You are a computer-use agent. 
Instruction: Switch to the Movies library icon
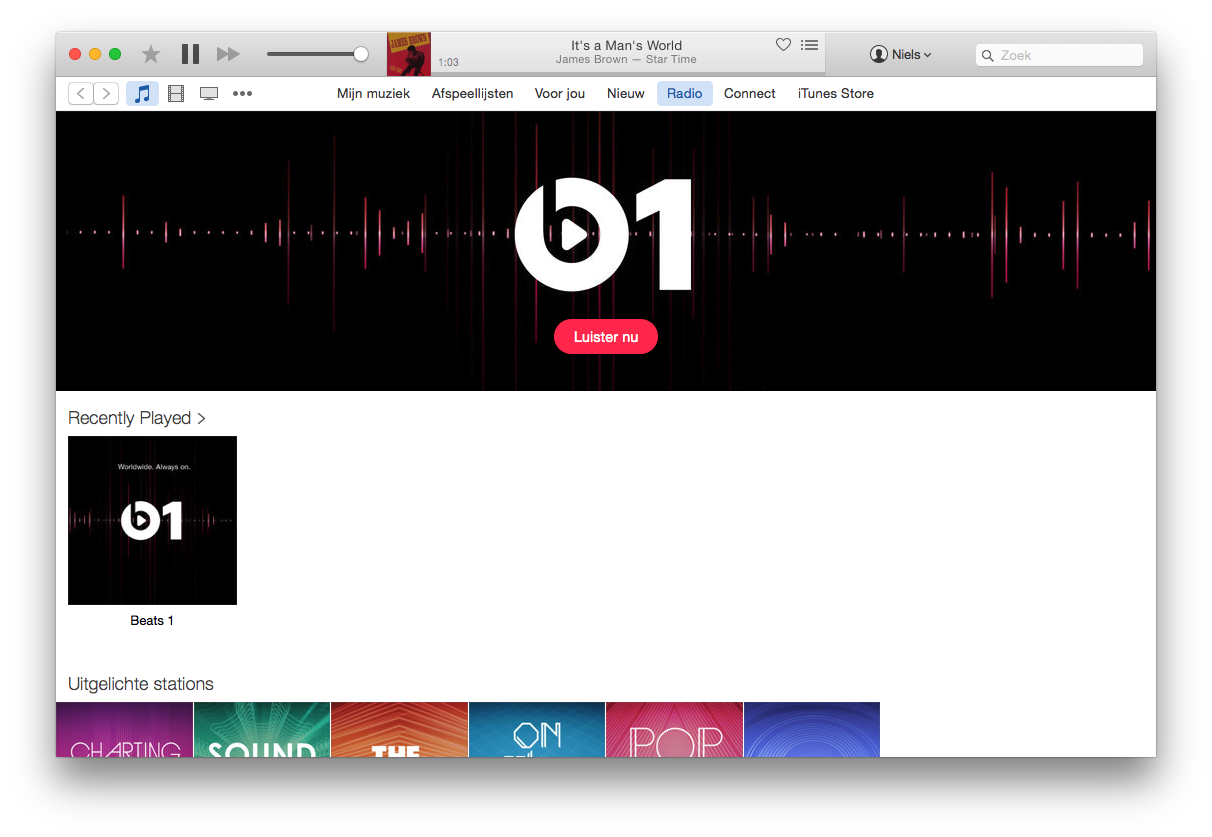click(176, 94)
